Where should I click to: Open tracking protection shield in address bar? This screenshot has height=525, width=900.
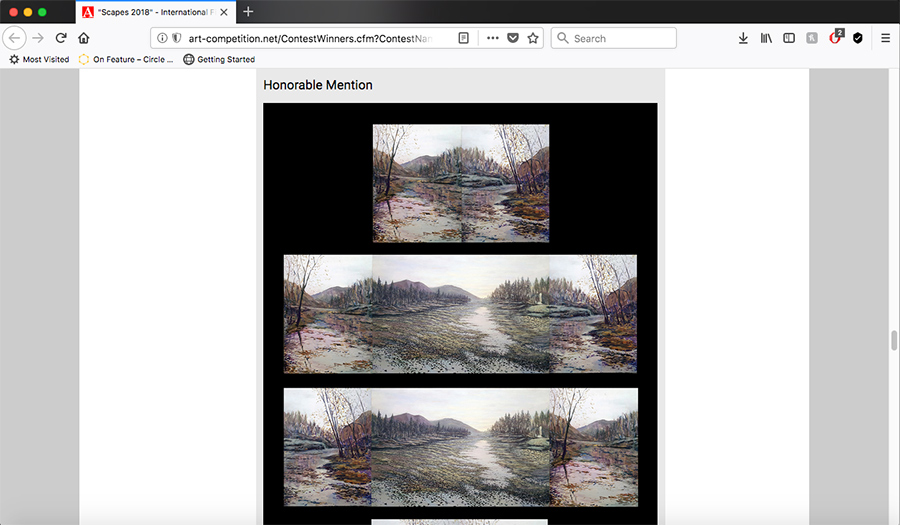[177, 38]
